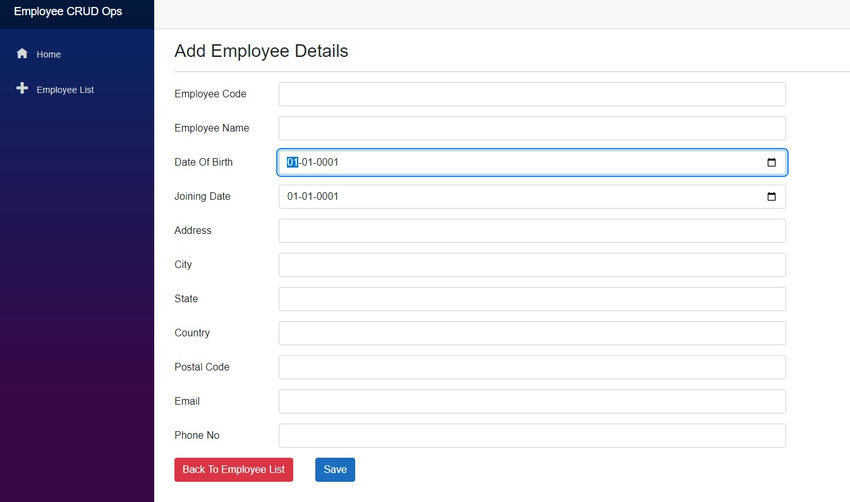
Task: Click the Postal Code text box
Action: pos(532,368)
